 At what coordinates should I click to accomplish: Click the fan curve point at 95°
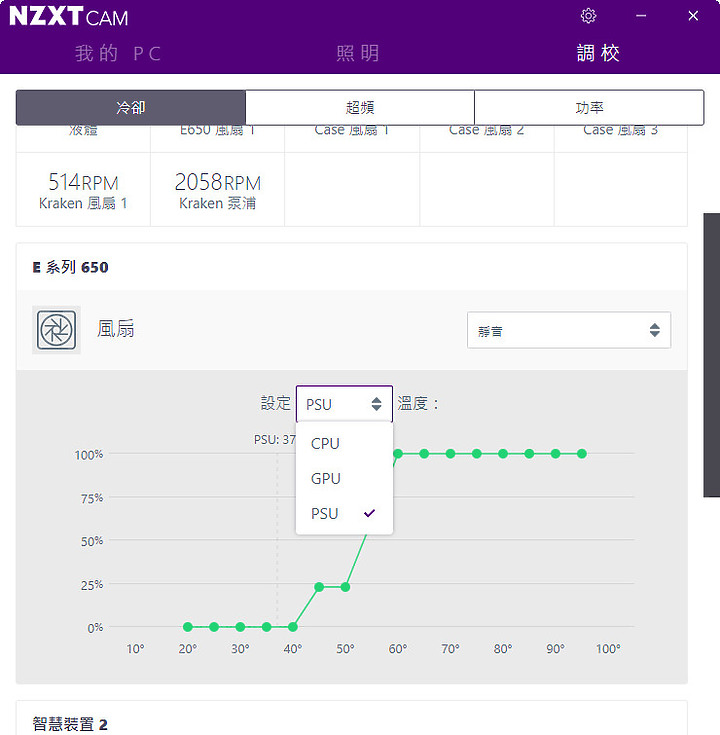coord(582,454)
